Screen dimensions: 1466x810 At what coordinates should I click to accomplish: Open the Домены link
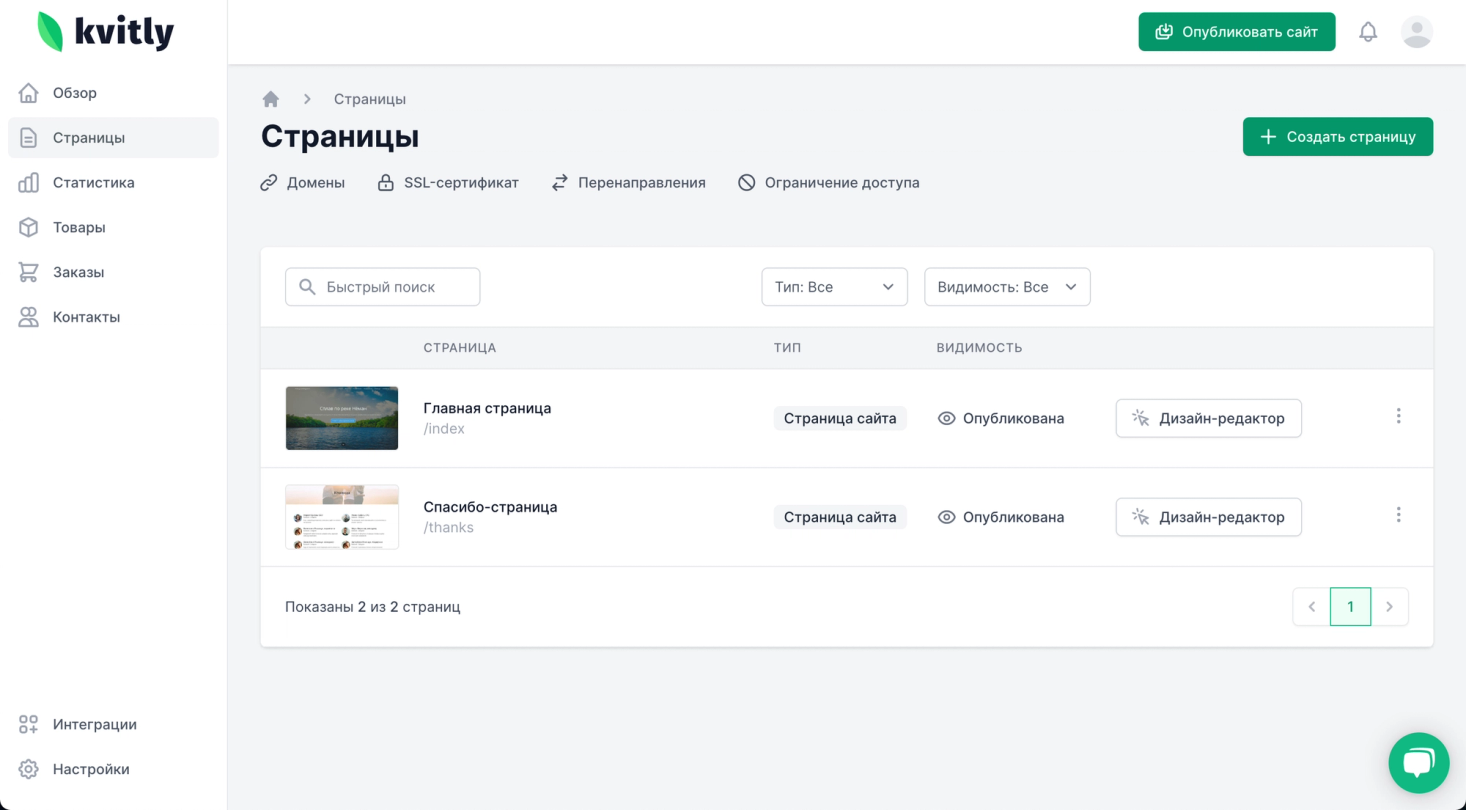[x=302, y=183]
